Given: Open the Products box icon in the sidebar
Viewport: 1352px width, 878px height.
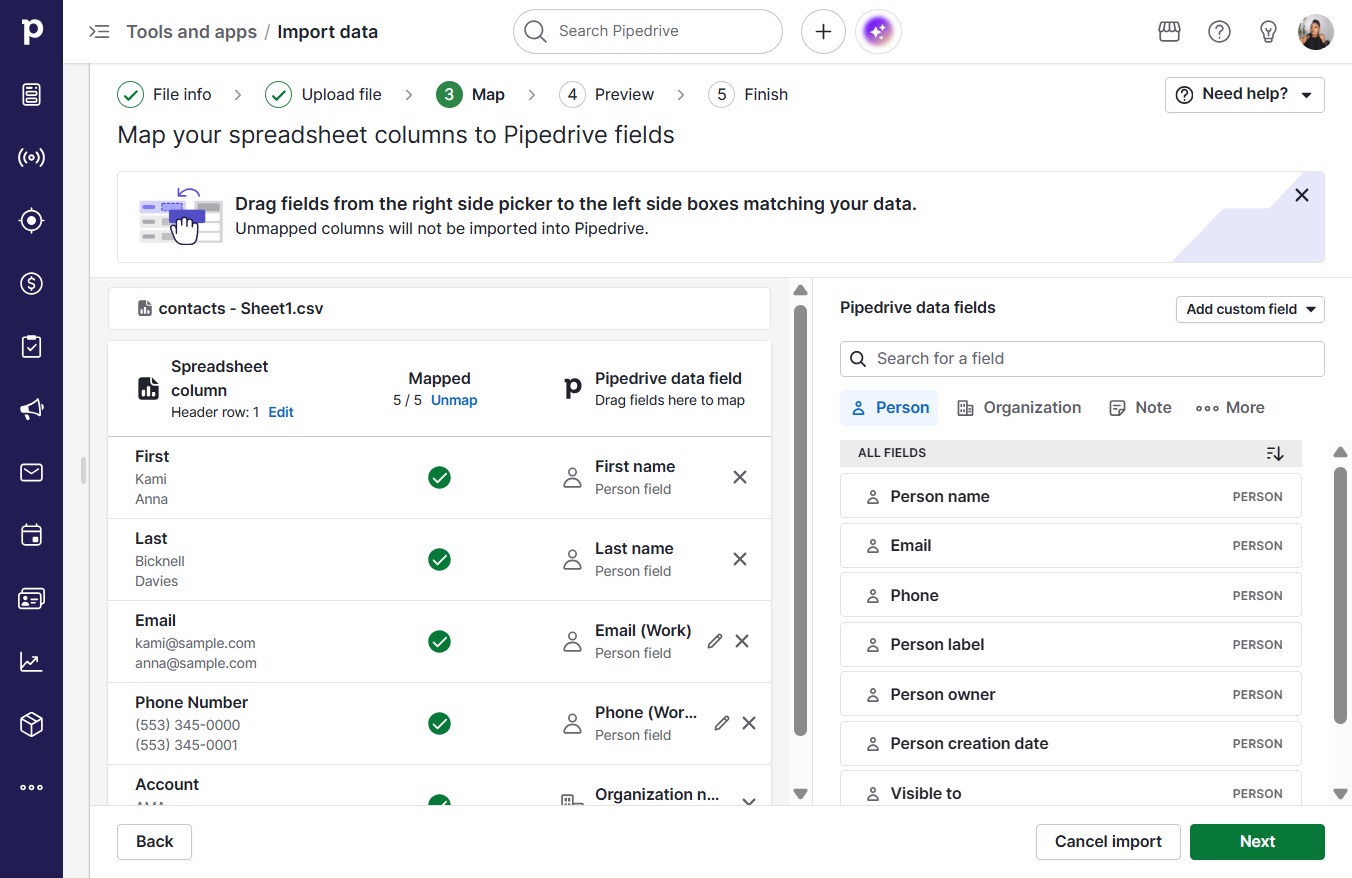Looking at the screenshot, I should [x=31, y=724].
